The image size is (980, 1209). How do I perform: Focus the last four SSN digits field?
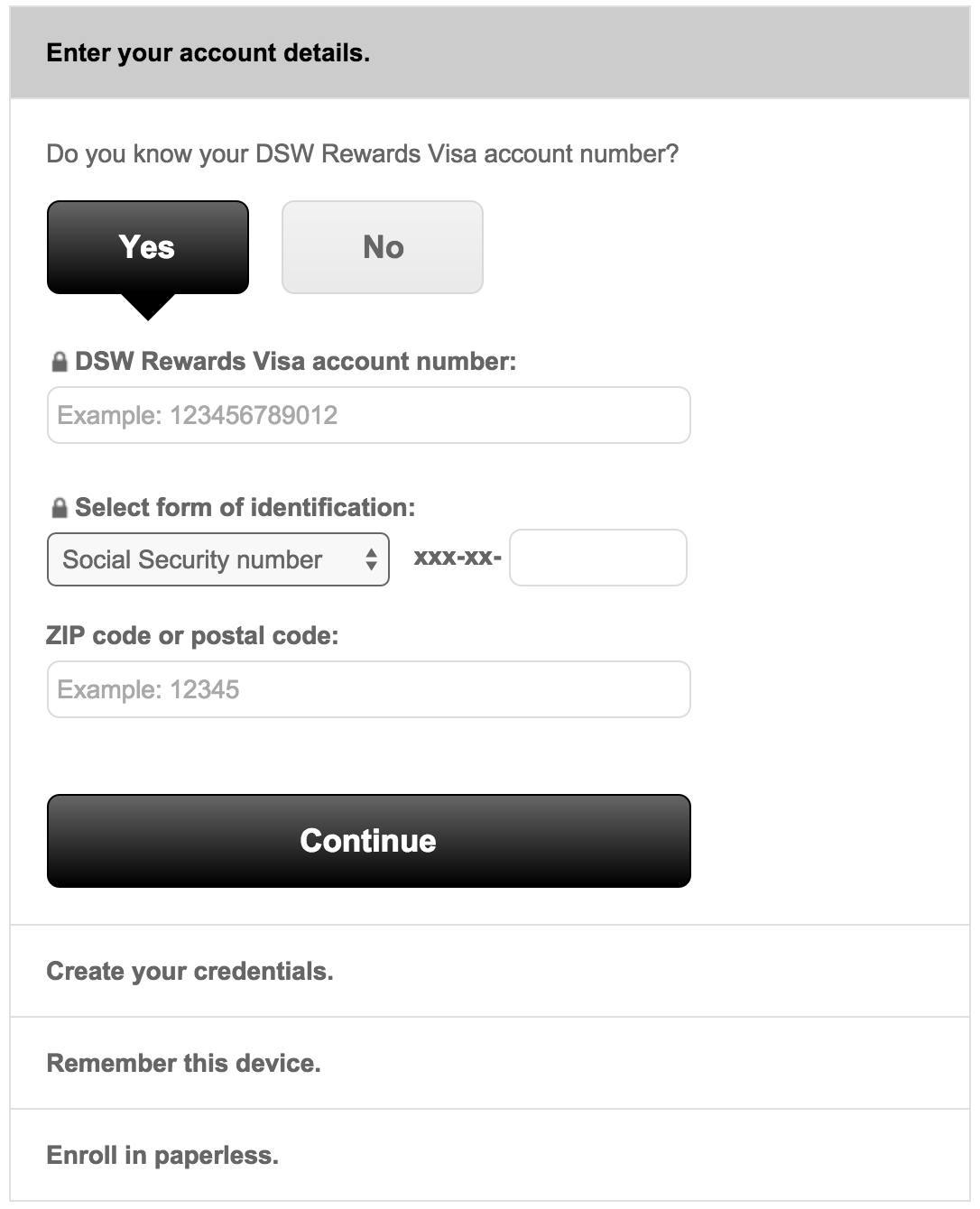598,558
